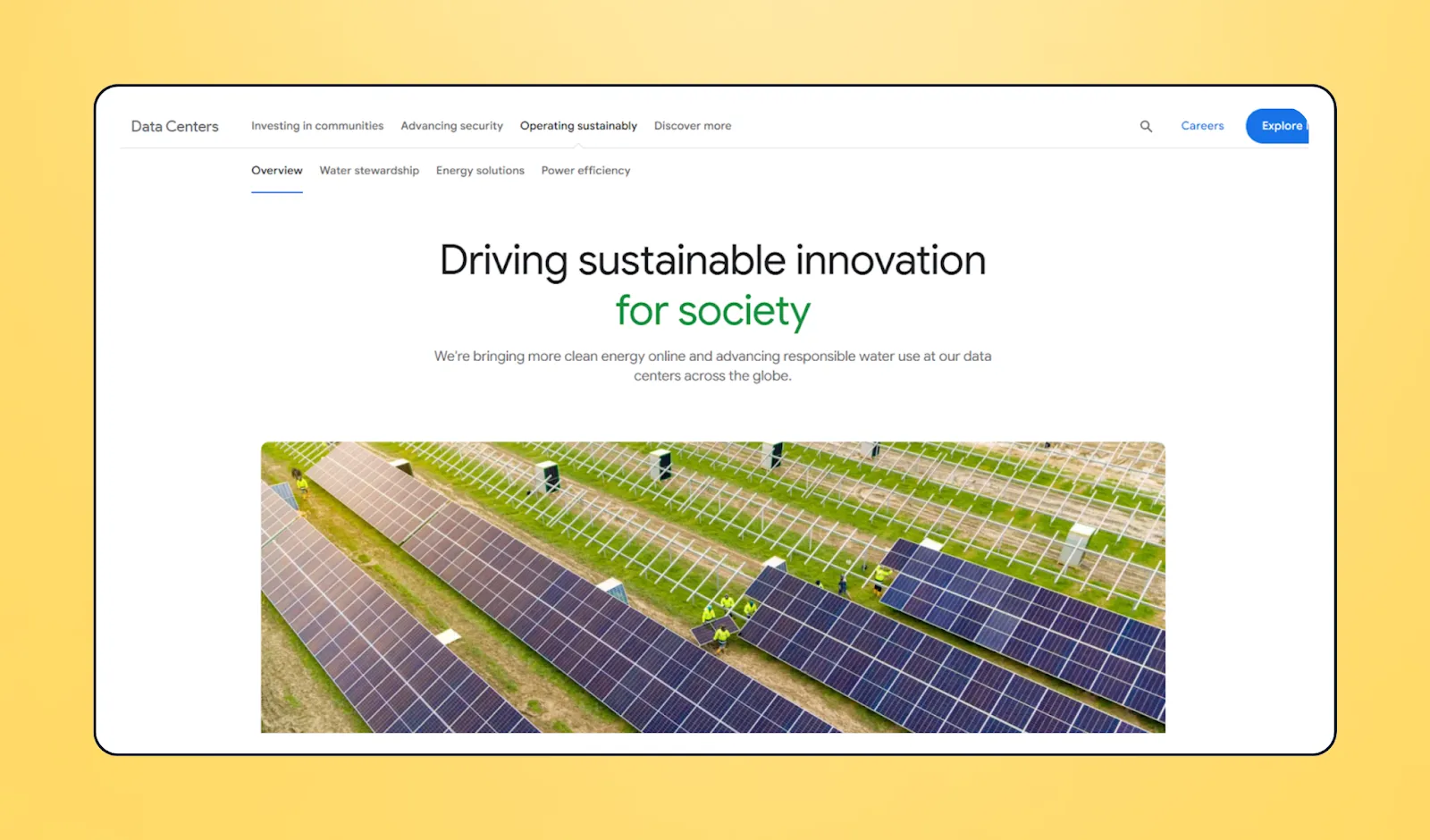
Task: Click the magnifier to search the site
Action: coord(1146,126)
